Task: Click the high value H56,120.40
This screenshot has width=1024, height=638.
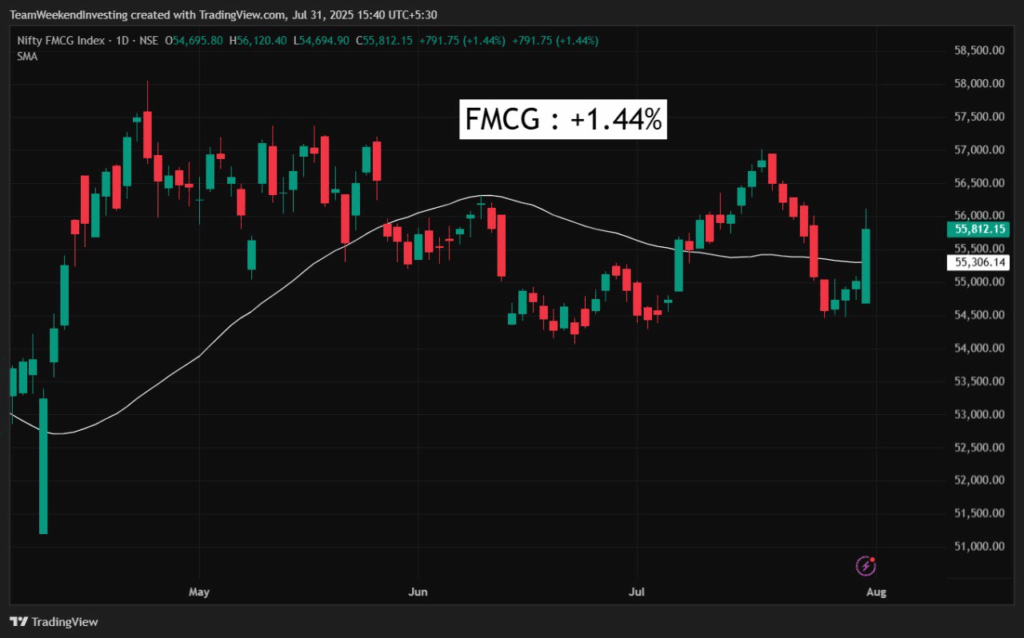Action: 257,40
